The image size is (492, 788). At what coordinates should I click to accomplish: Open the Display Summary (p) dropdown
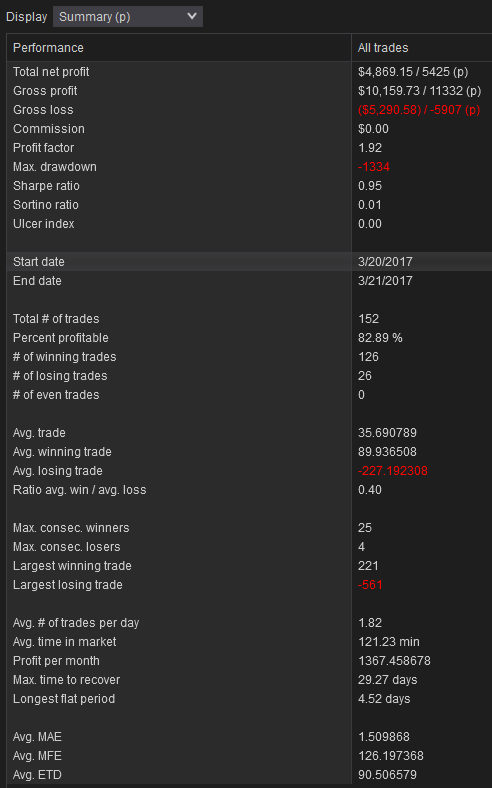coord(128,17)
